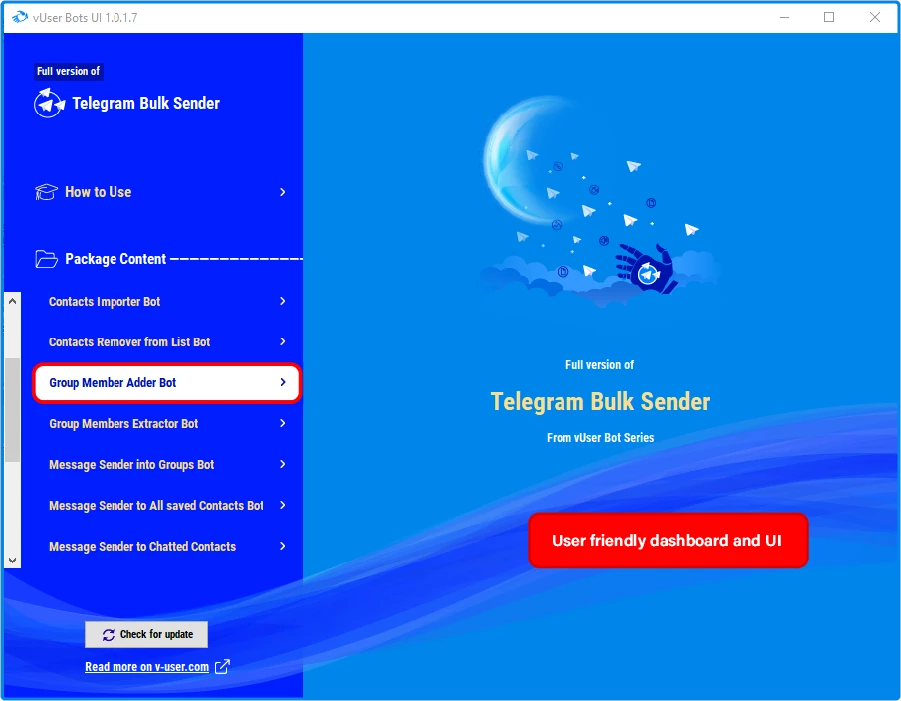The width and height of the screenshot is (901, 701).
Task: Click the Package Content heading
Action: (115, 259)
